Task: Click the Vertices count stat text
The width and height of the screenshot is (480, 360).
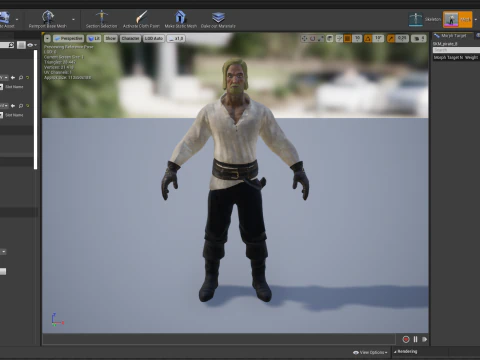Action: pos(59,67)
